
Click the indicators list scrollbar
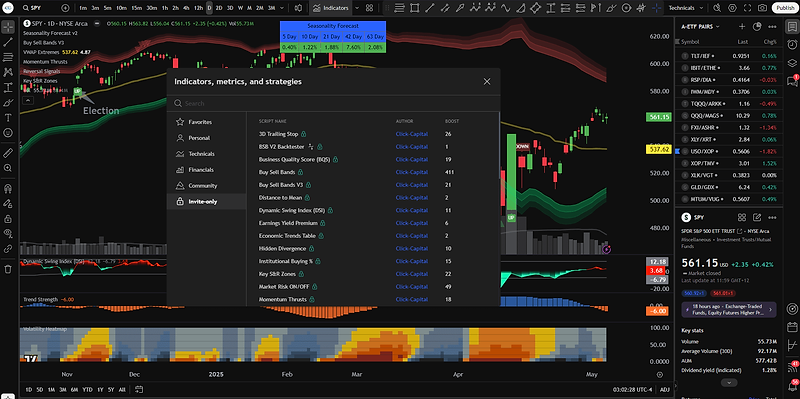point(498,145)
